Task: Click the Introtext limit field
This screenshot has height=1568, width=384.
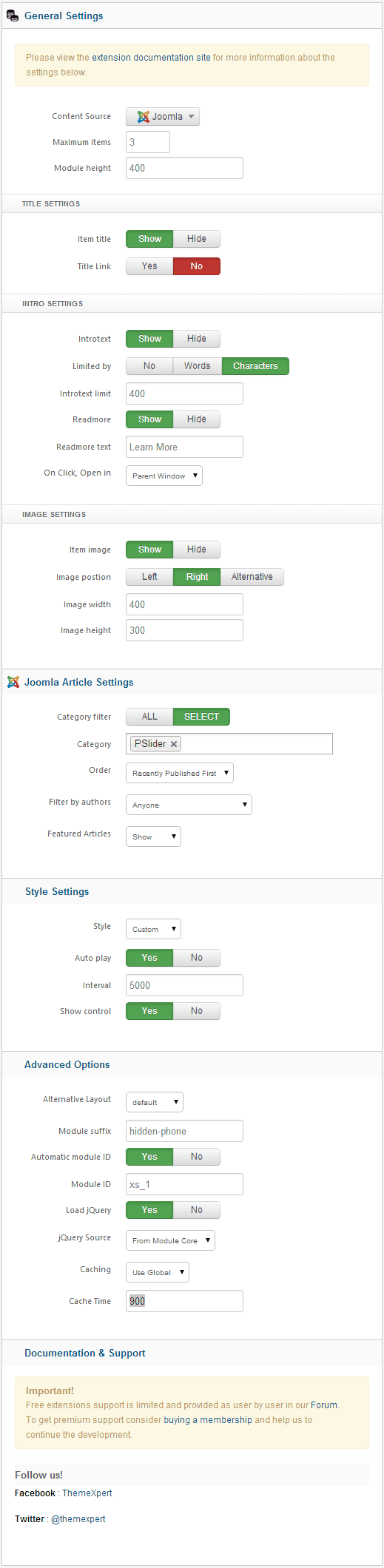Action: (x=184, y=393)
